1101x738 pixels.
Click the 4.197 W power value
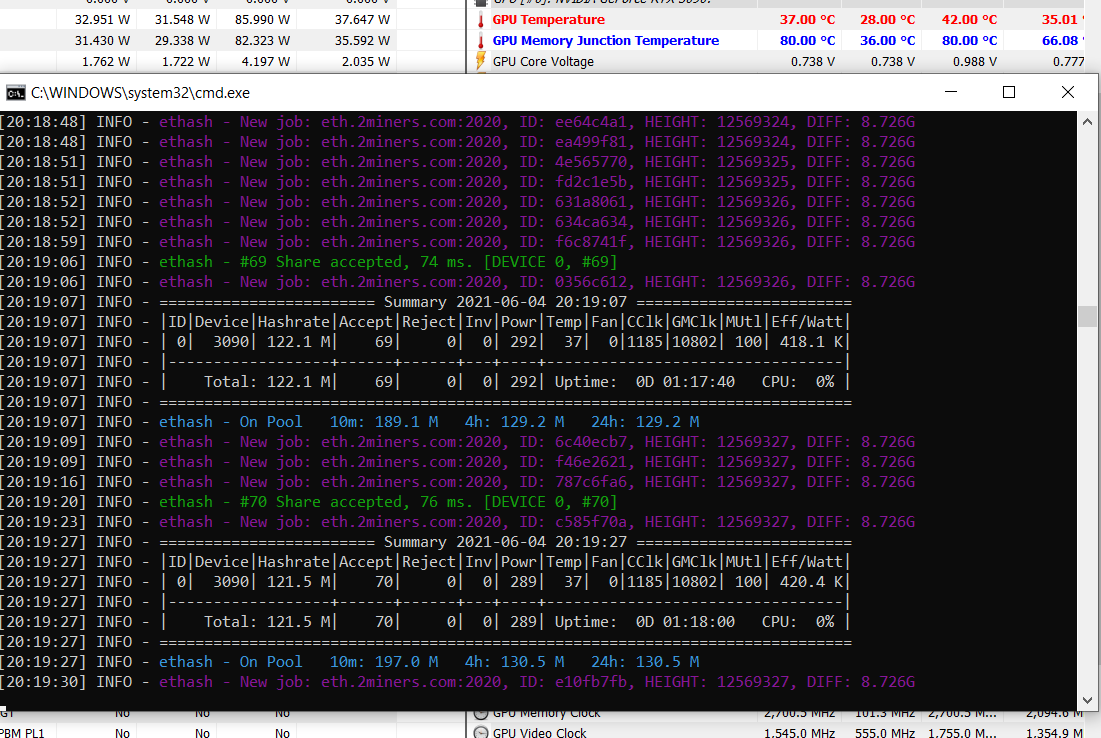pos(266,62)
